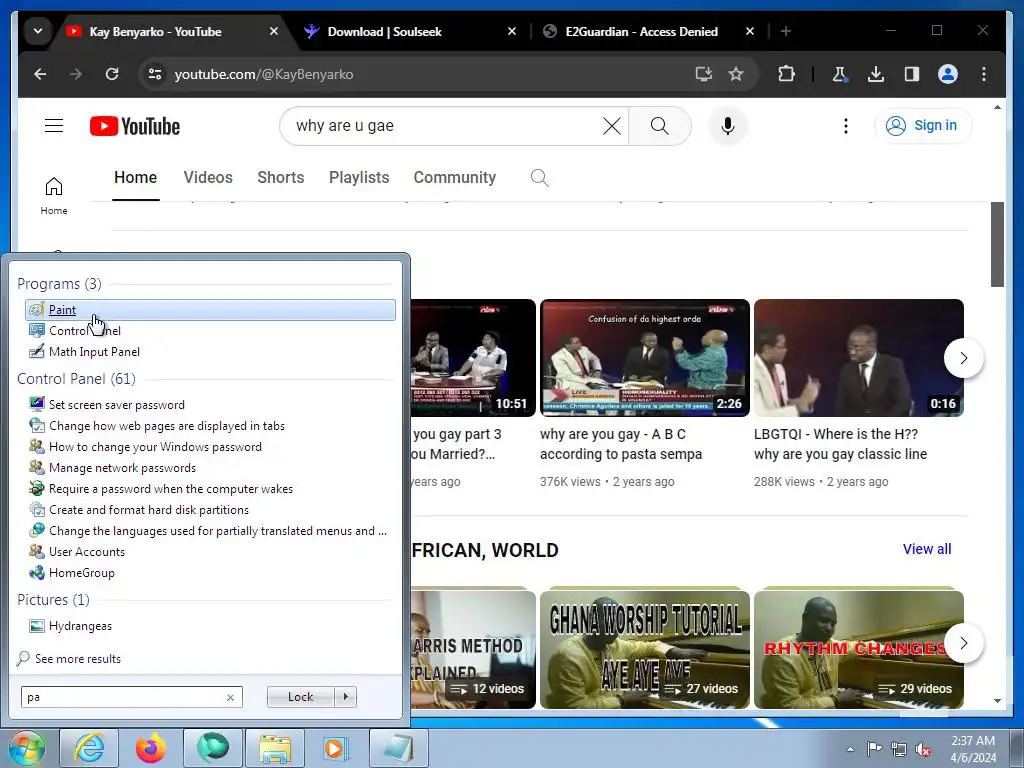Click View all link
Screen dimensions: 1024x768
click(x=927, y=549)
